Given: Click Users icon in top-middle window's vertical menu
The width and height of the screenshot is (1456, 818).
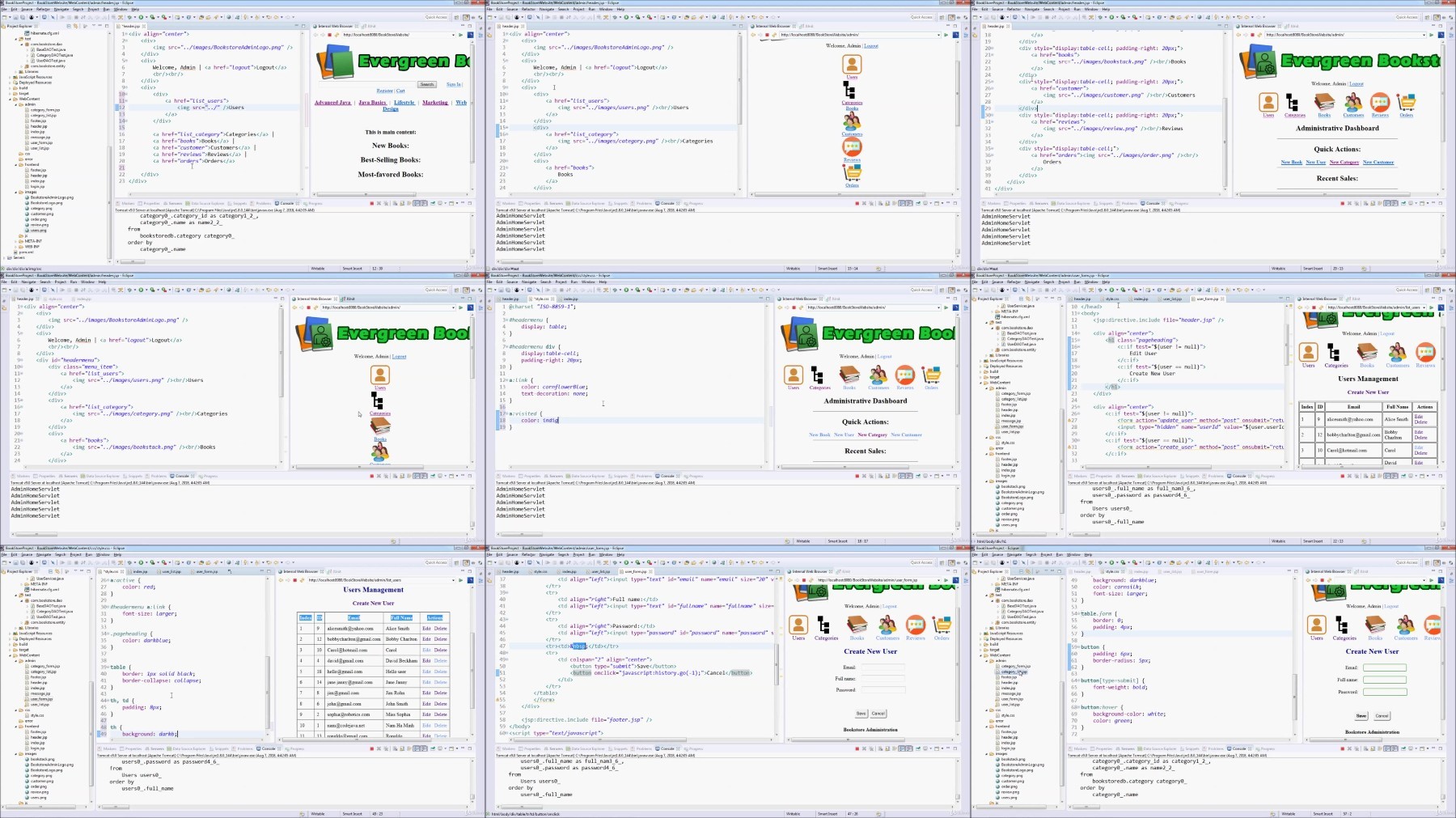Looking at the screenshot, I should (852, 64).
